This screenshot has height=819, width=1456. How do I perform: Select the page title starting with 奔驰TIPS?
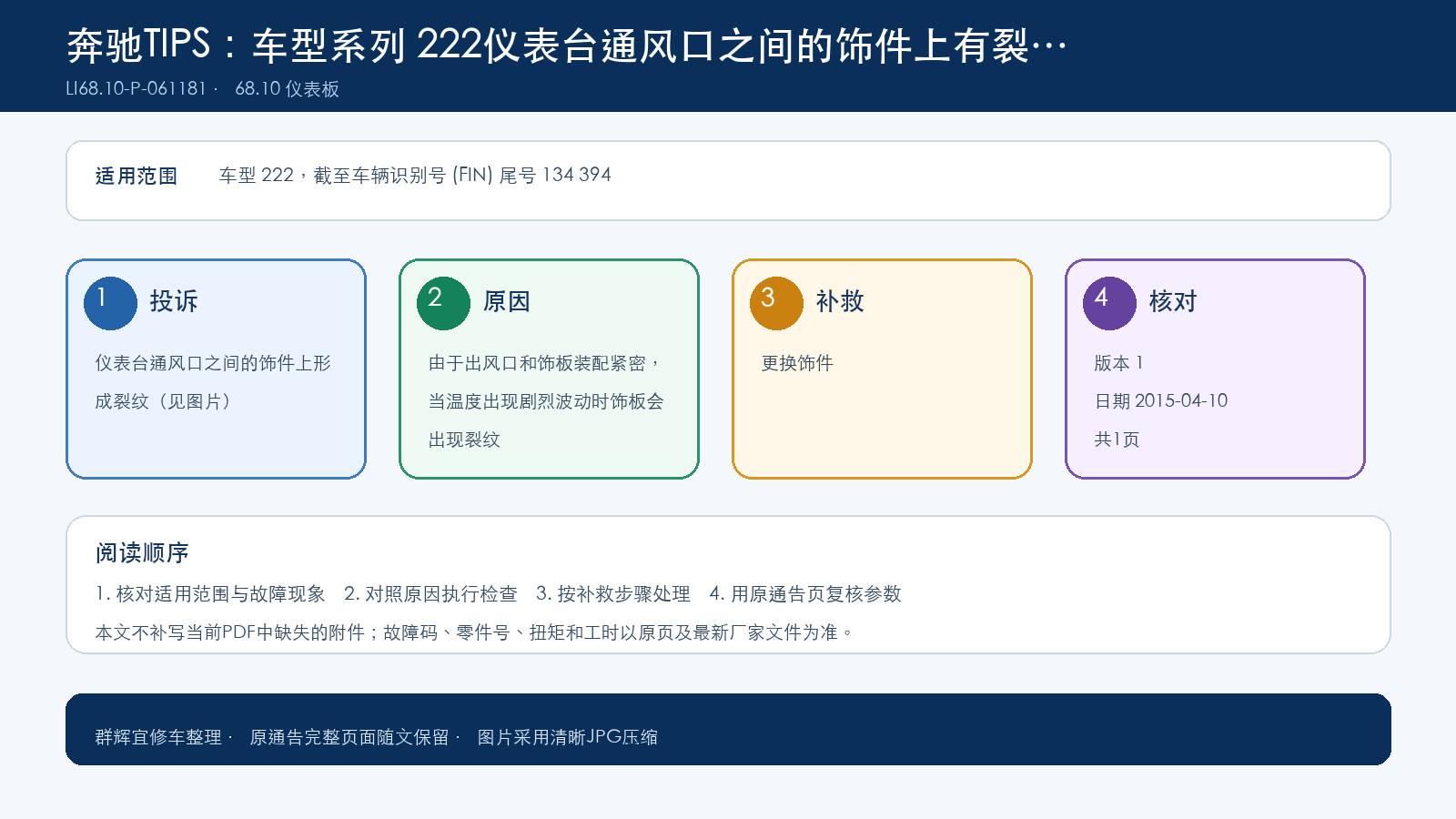pyautogui.click(x=566, y=45)
